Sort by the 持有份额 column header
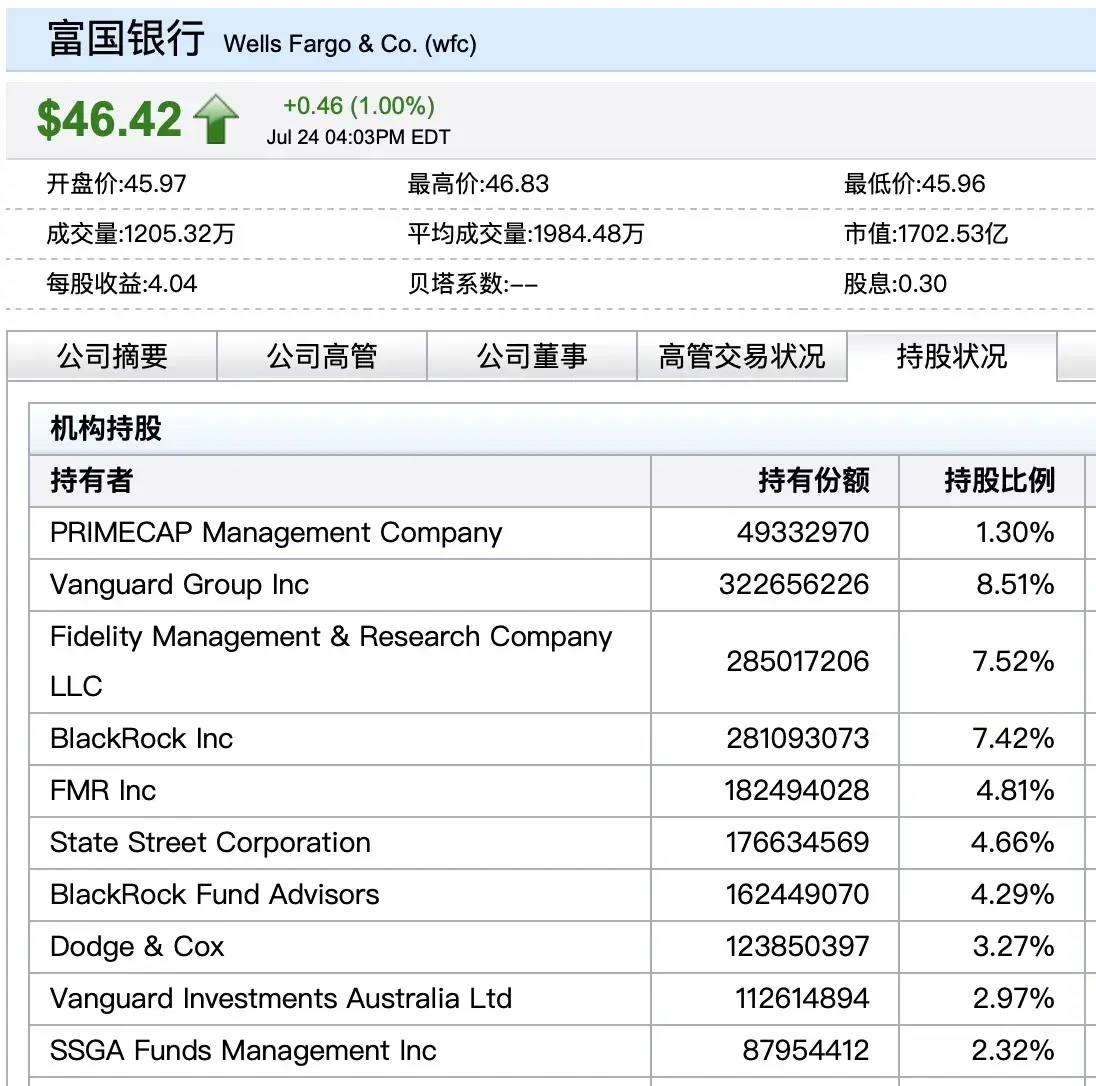 click(813, 481)
